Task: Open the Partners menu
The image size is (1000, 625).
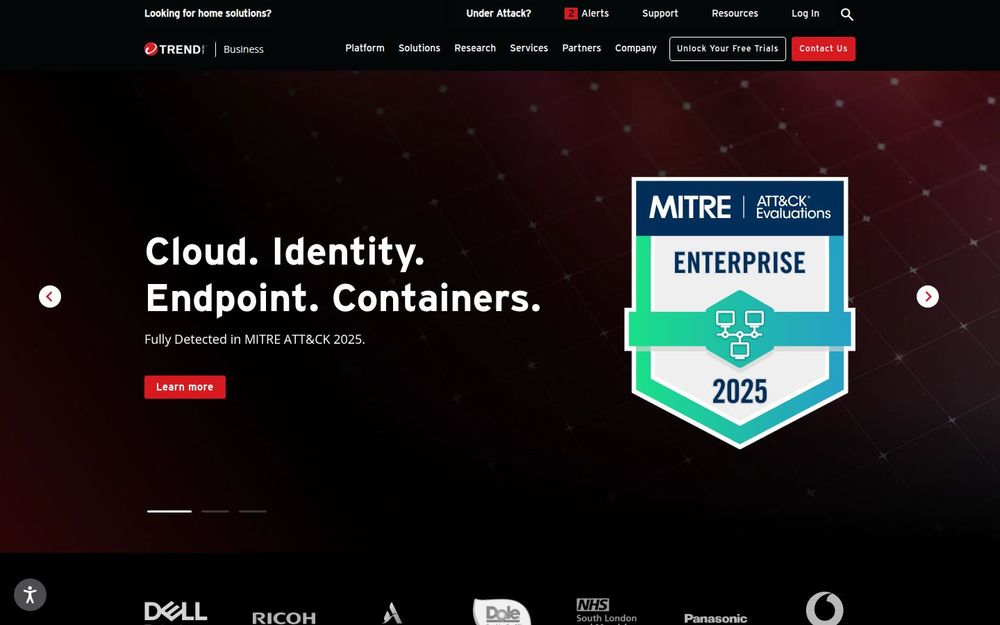Action: click(x=581, y=48)
